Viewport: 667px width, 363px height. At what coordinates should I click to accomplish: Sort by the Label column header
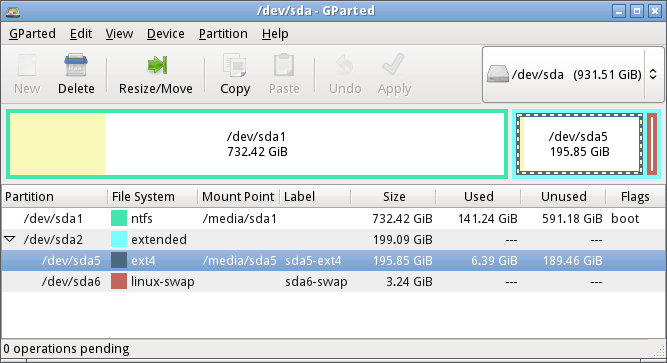point(315,197)
